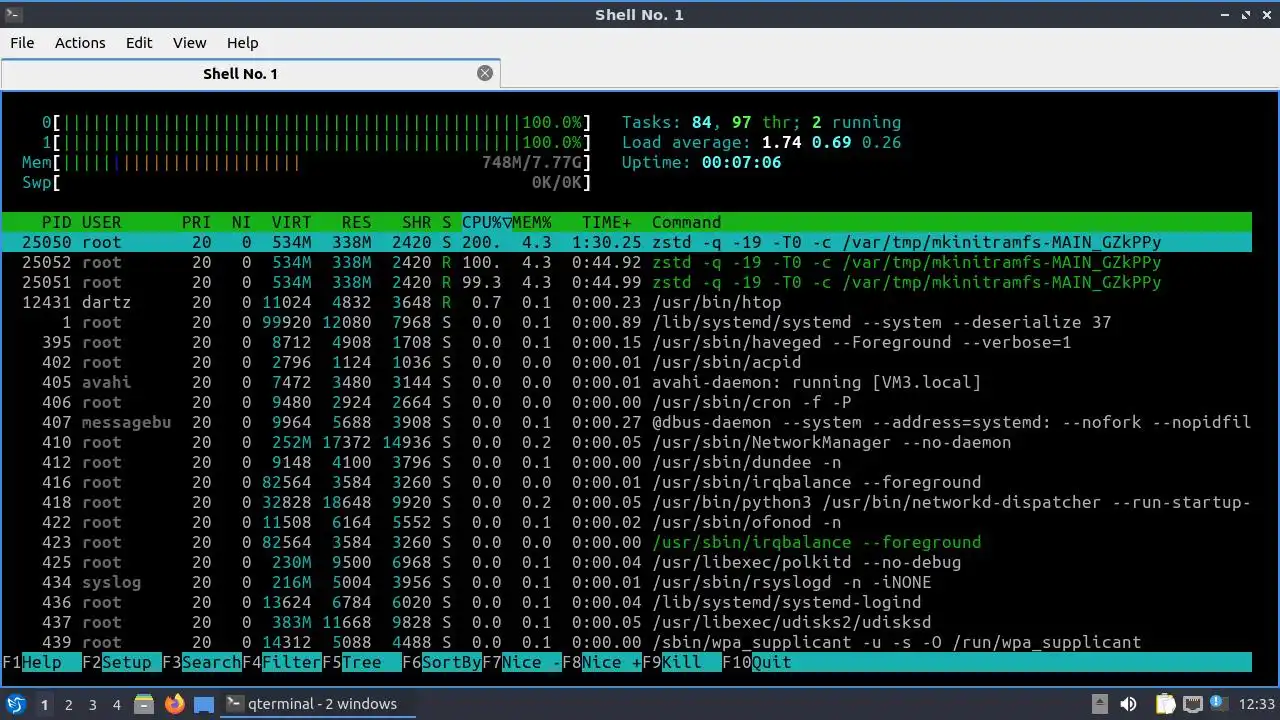
Task: Click the F8 Nice + function key label
Action: [602, 662]
